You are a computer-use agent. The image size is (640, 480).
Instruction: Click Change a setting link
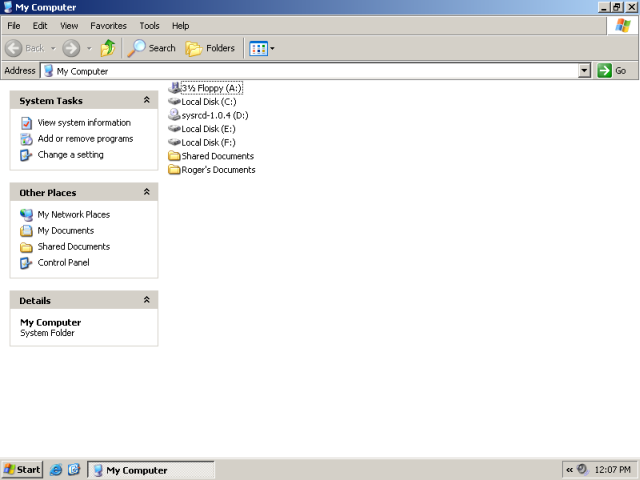(71, 155)
